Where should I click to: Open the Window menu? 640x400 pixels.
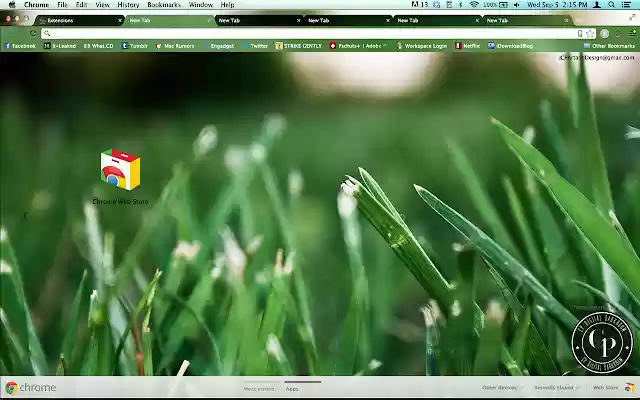(200, 4)
